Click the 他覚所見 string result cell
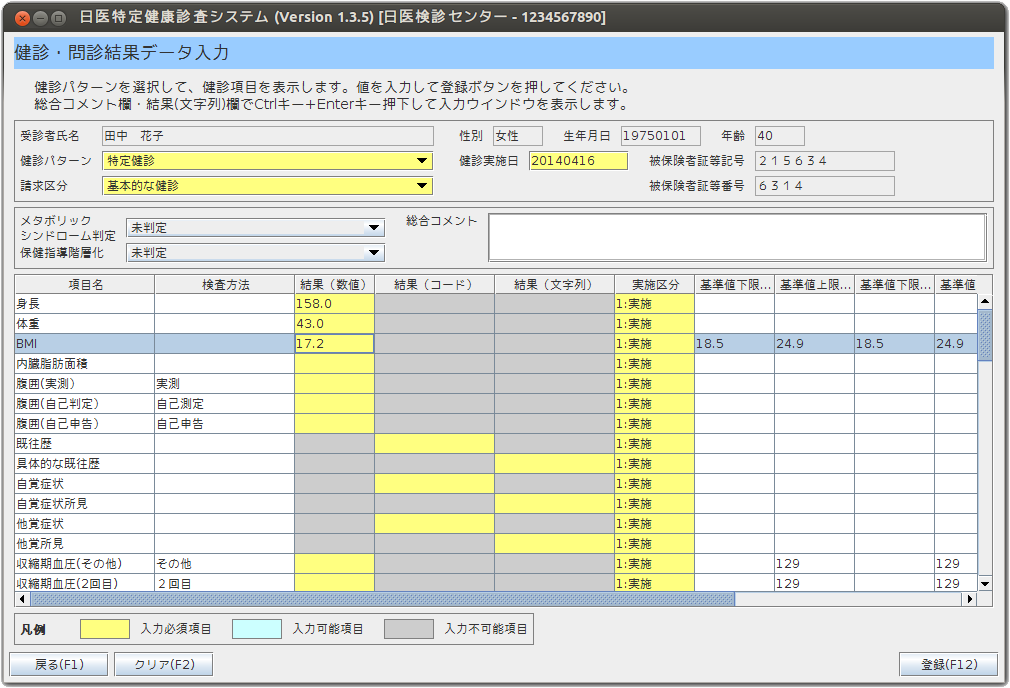 point(554,543)
